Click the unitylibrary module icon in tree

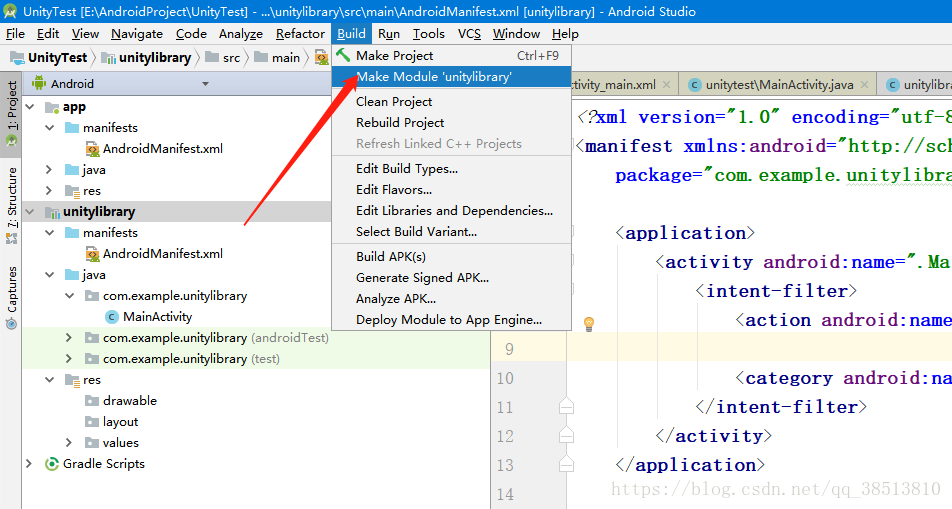[52, 212]
